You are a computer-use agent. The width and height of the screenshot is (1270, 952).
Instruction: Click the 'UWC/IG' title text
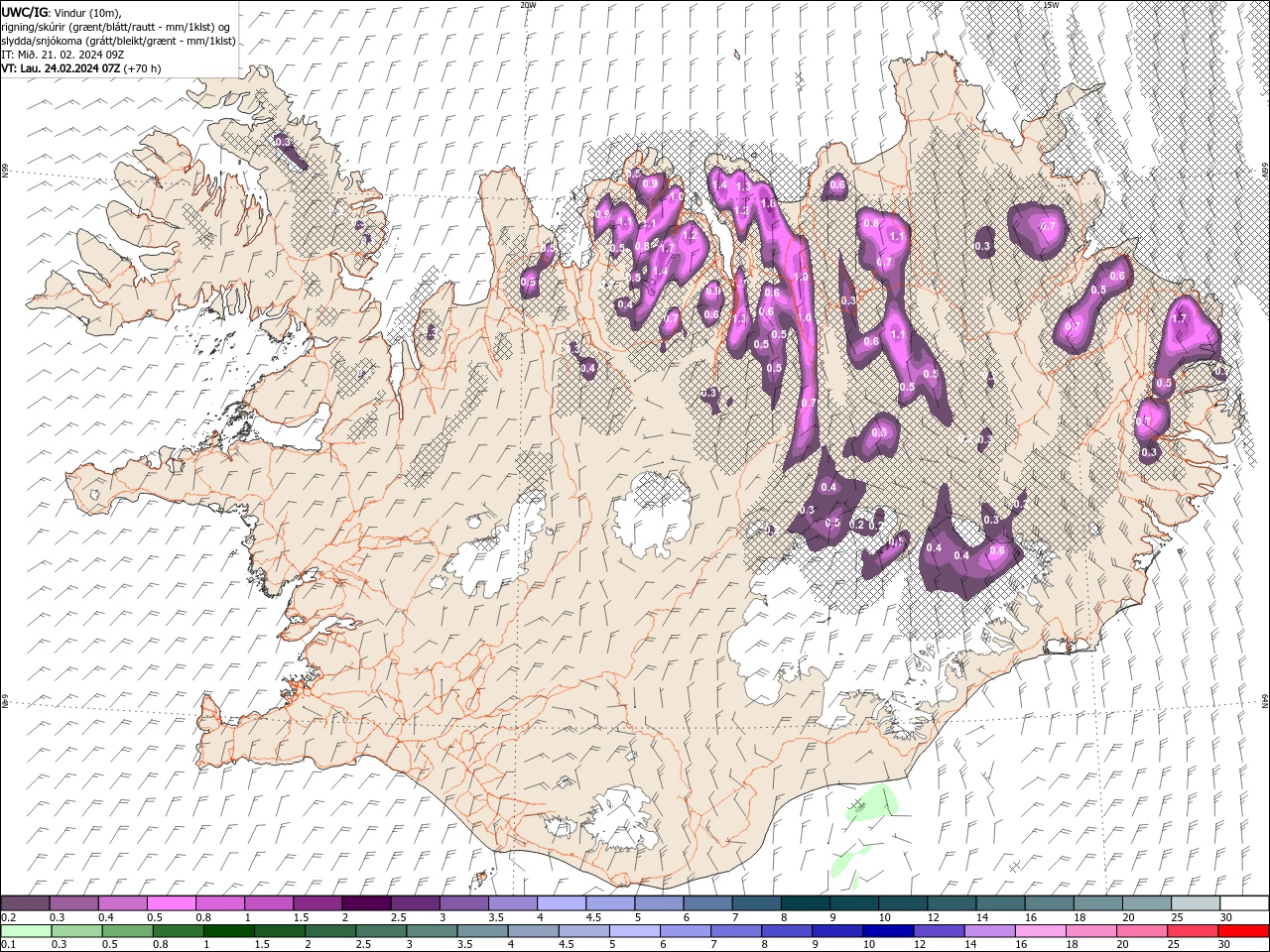click(x=25, y=11)
